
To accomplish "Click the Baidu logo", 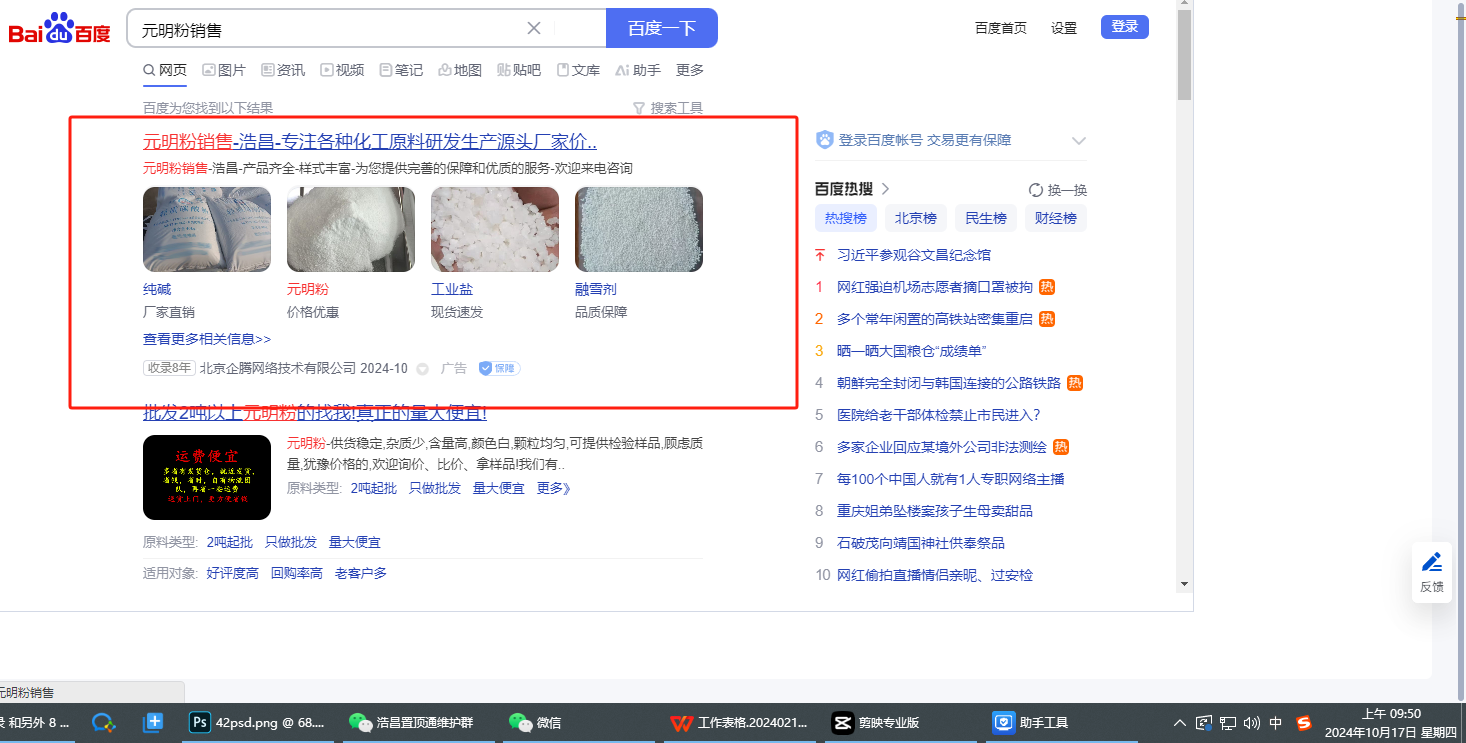I will (x=60, y=30).
